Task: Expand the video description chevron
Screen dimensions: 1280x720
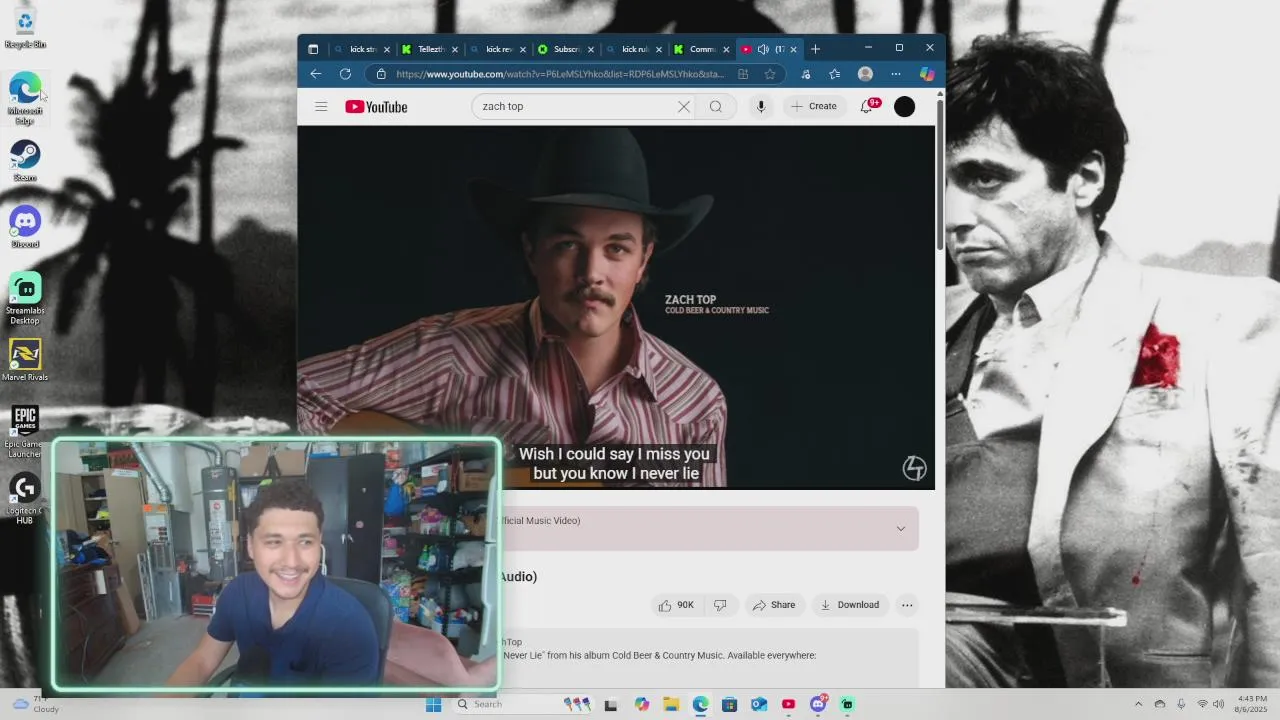Action: point(900,529)
